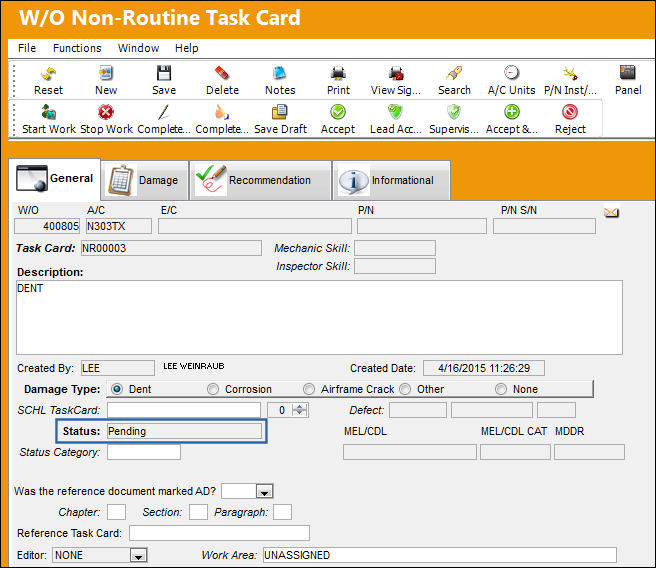Click the Accept green check icon
Viewport: 656px width, 568px height.
click(x=338, y=112)
